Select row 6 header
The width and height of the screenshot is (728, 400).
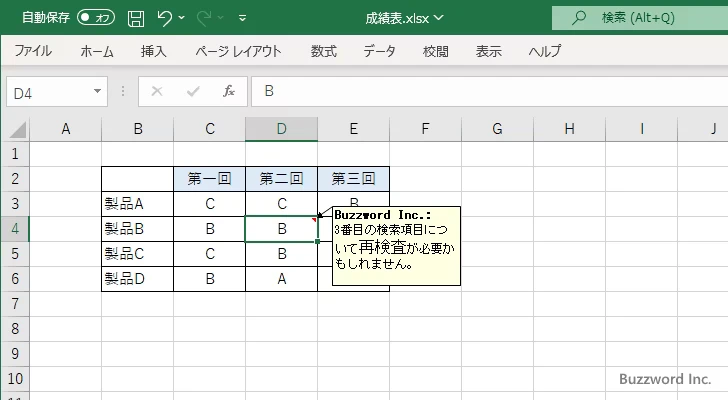(15, 279)
